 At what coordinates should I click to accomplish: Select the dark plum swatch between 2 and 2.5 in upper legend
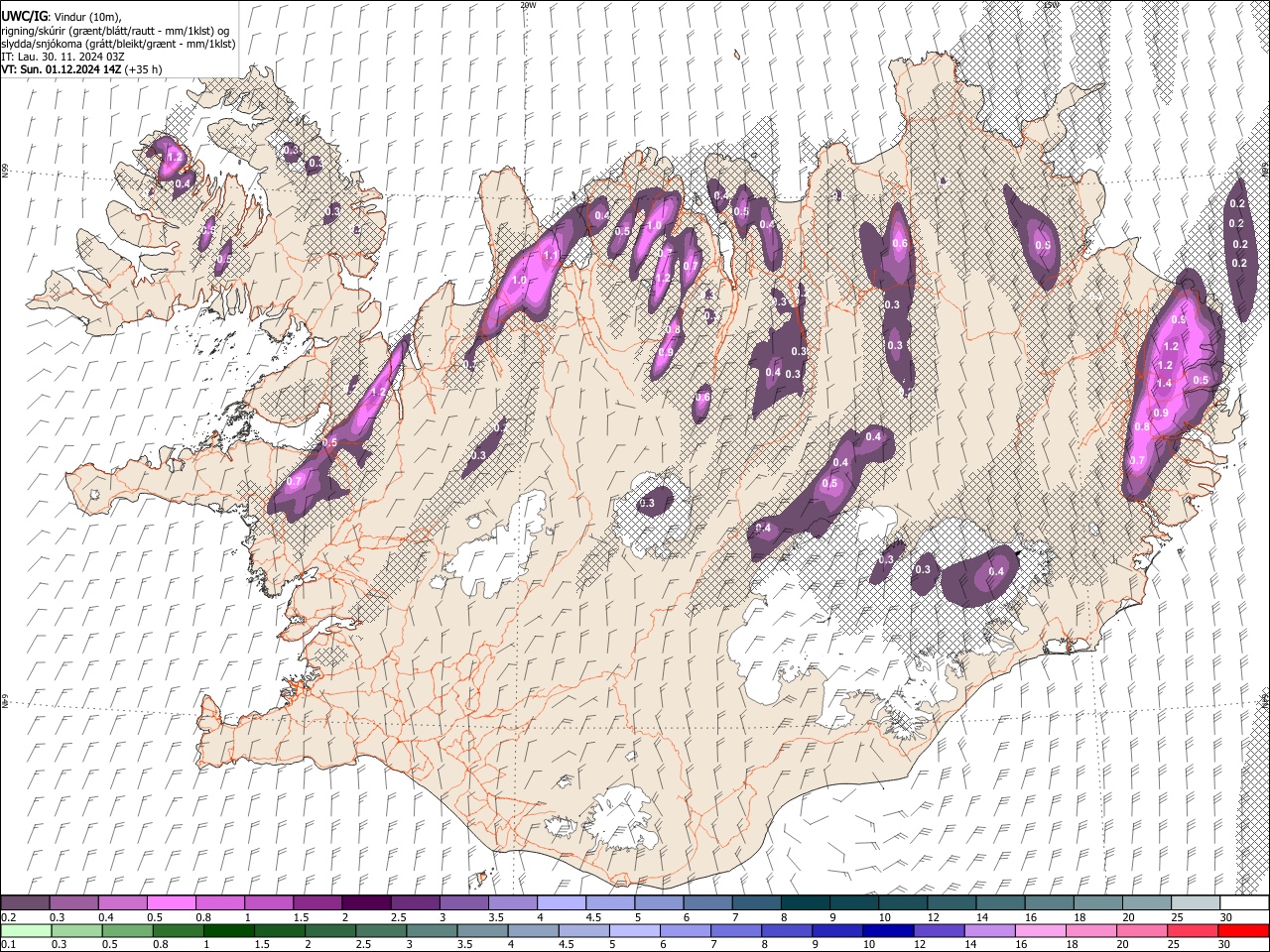(365, 903)
